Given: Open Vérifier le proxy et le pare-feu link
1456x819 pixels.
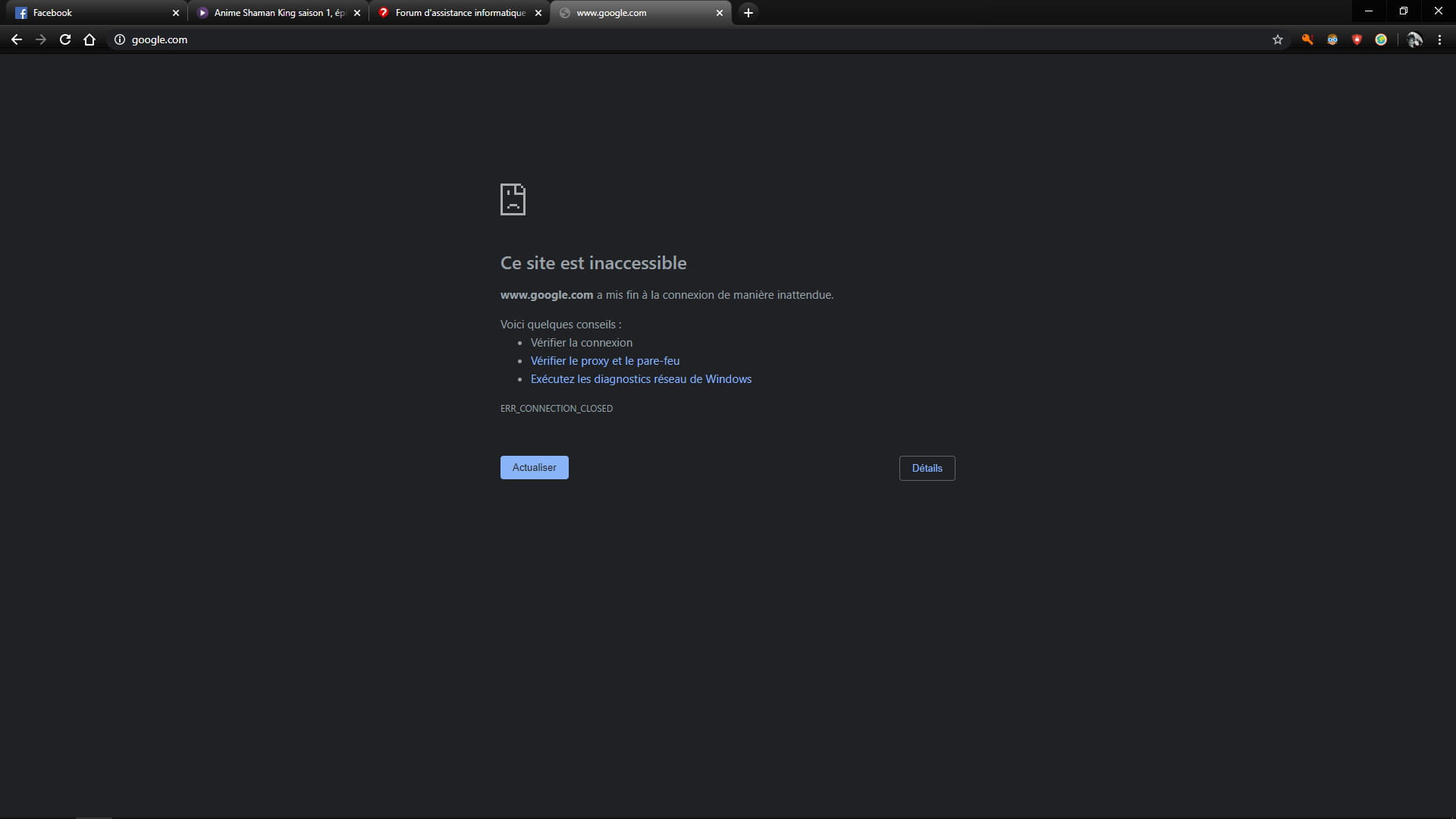Looking at the screenshot, I should tap(604, 361).
